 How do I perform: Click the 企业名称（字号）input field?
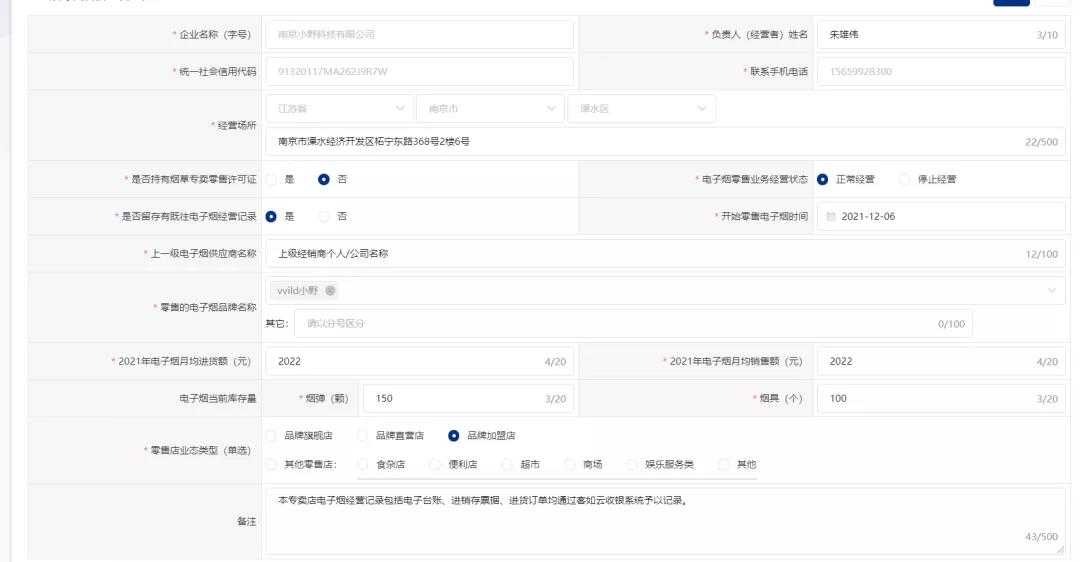(419, 34)
